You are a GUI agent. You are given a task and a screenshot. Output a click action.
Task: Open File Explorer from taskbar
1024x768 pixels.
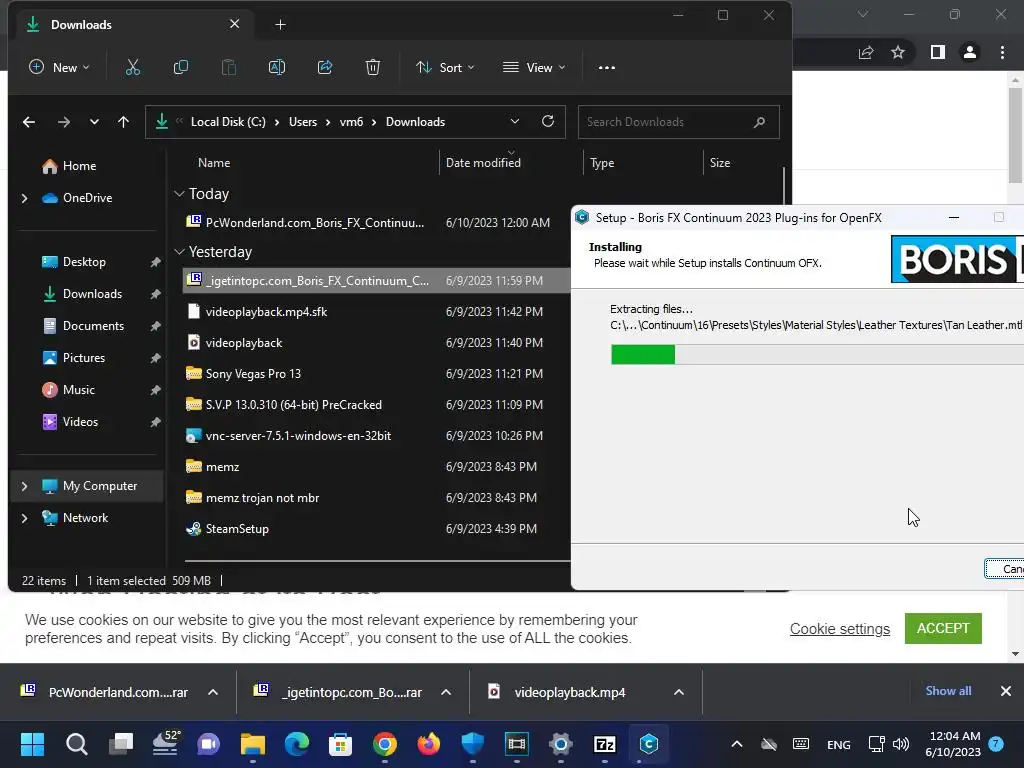pos(253,744)
